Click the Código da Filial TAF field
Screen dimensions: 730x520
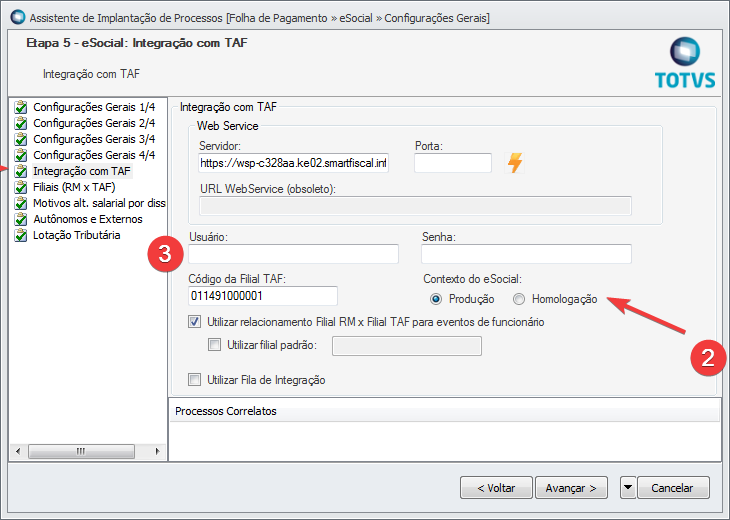(x=263, y=296)
